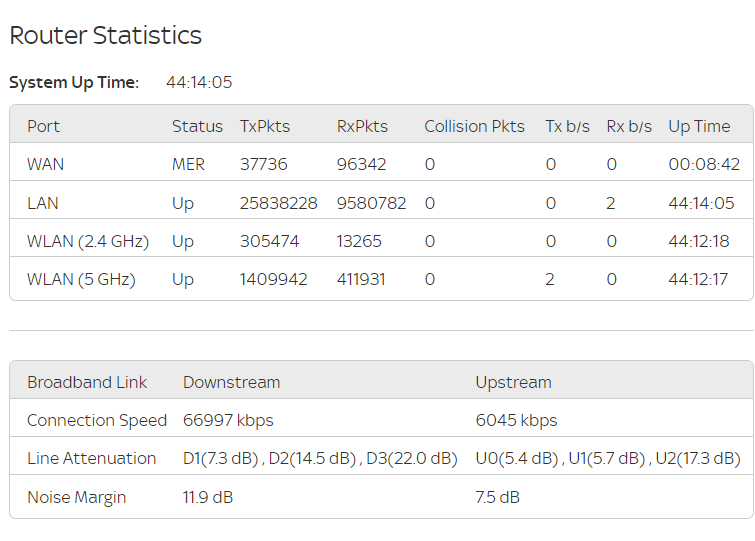The image size is (755, 541).
Task: Click the Status column header
Action: tap(197, 126)
